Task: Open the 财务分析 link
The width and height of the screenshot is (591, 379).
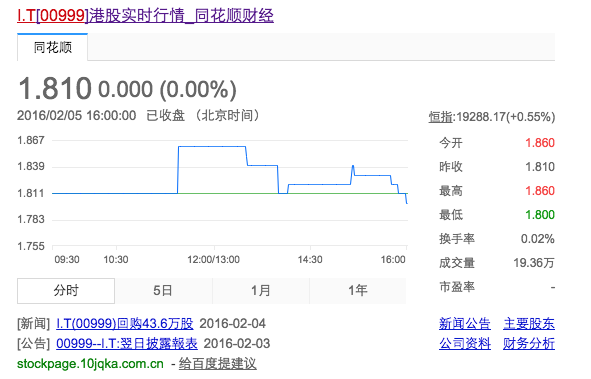Action: [x=529, y=343]
